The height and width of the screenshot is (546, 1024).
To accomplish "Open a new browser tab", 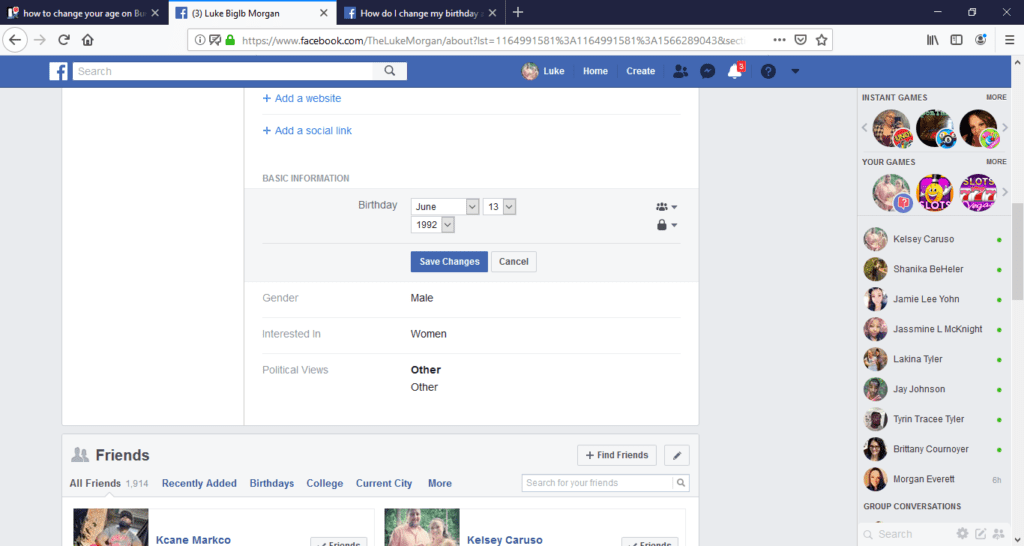I will [x=517, y=12].
